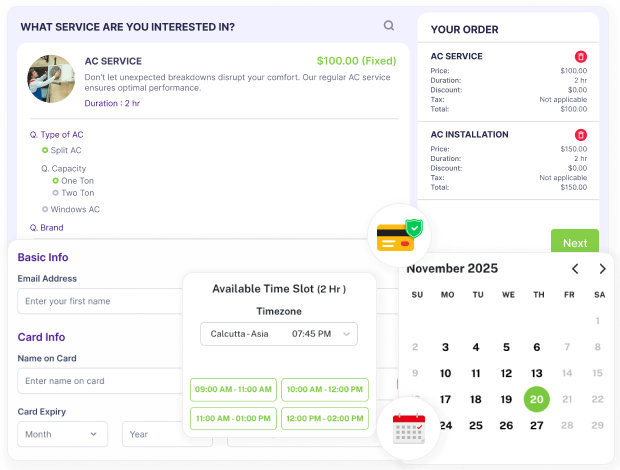The height and width of the screenshot is (470, 620).
Task: Select November 13 in the calendar
Action: (x=537, y=373)
